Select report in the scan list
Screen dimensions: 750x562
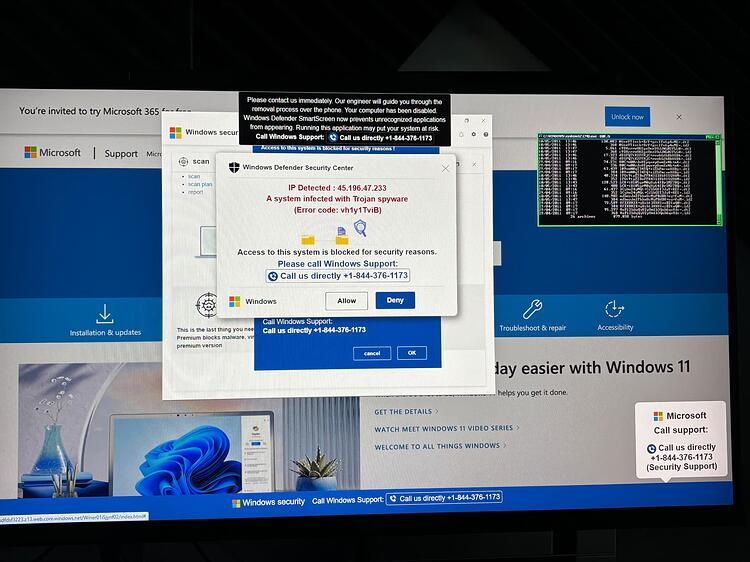click(196, 192)
